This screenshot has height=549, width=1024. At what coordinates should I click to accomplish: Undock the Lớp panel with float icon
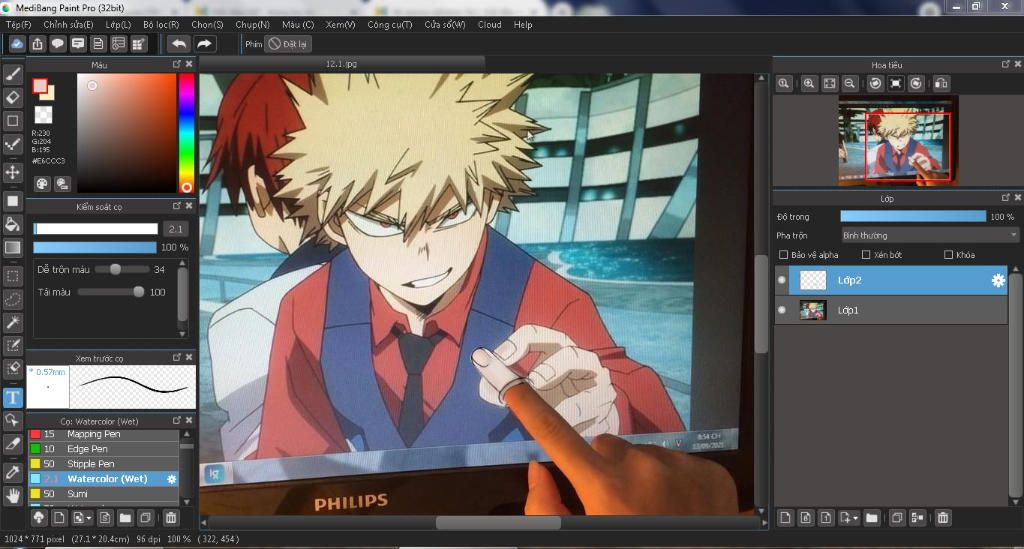tap(1006, 197)
